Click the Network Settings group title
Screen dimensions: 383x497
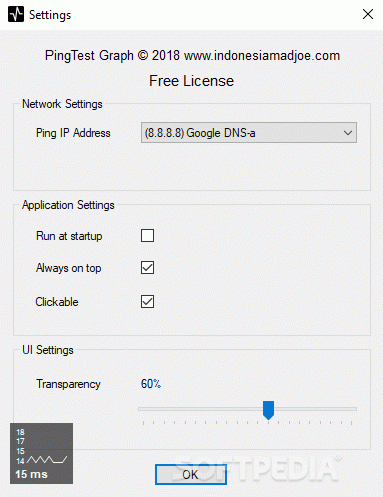pos(62,104)
